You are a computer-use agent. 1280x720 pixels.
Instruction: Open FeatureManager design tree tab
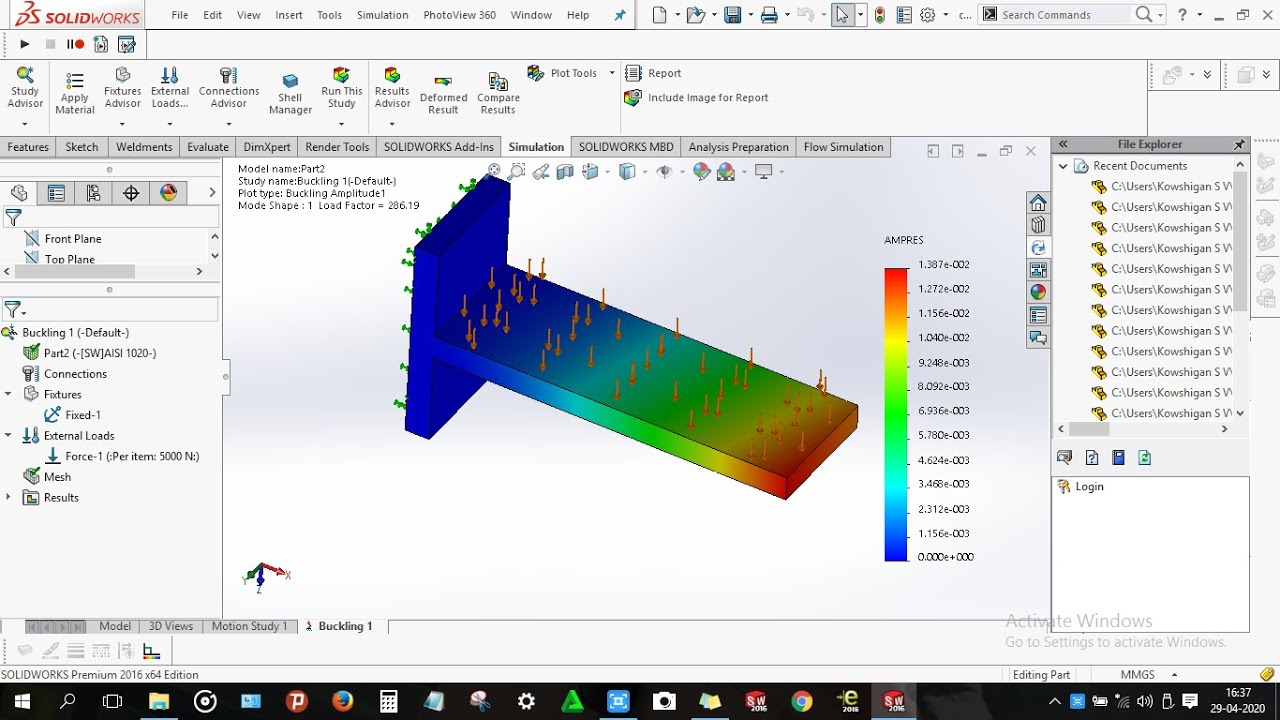tap(19, 193)
